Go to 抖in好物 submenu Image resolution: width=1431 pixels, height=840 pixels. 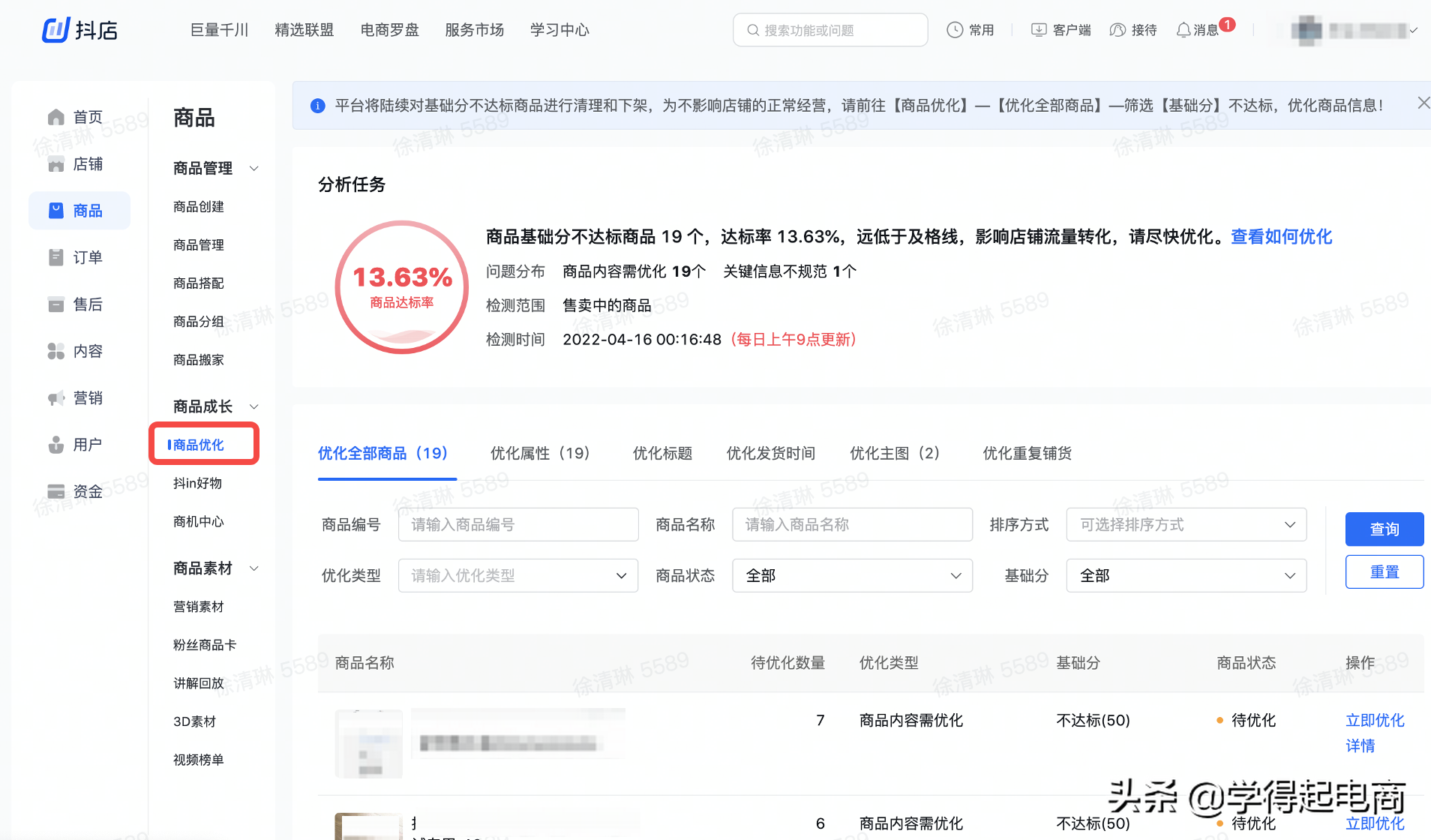tap(197, 483)
